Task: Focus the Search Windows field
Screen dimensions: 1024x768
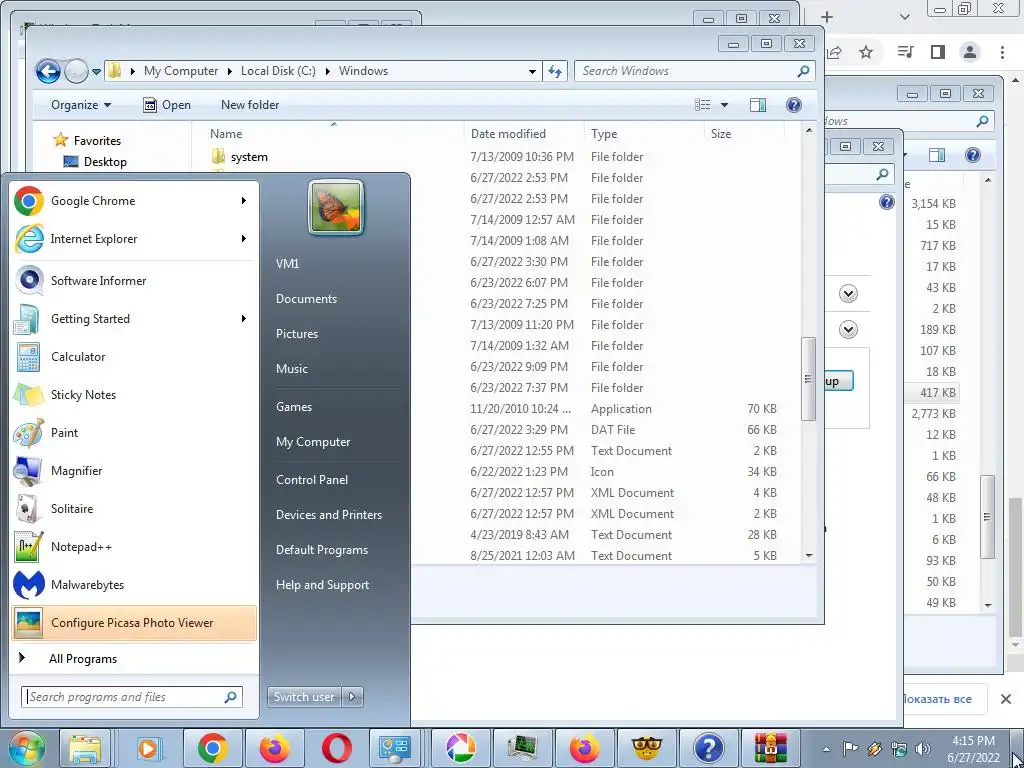Action: click(x=694, y=71)
